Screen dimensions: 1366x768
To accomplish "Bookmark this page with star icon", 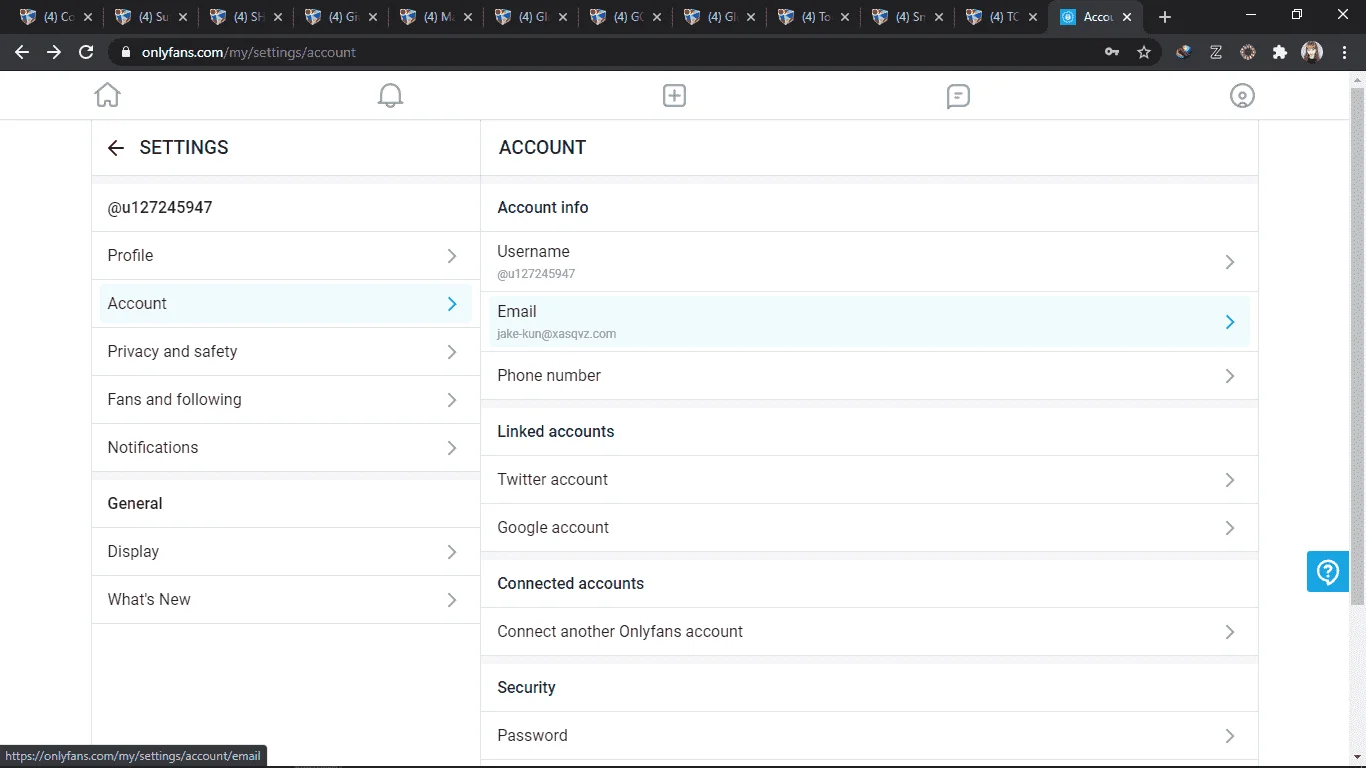I will [1144, 52].
